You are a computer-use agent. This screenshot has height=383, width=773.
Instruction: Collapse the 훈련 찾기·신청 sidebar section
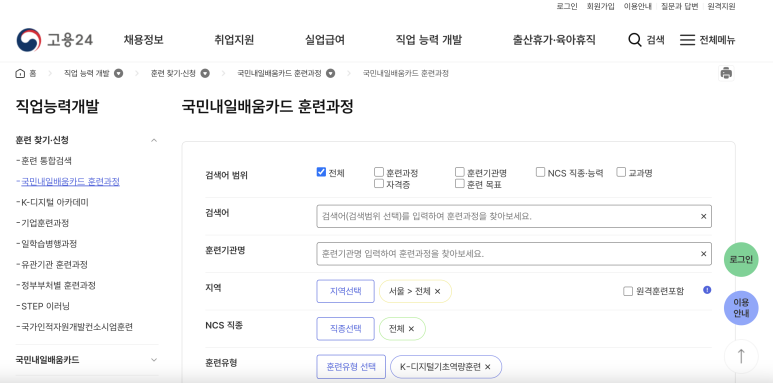point(154,140)
